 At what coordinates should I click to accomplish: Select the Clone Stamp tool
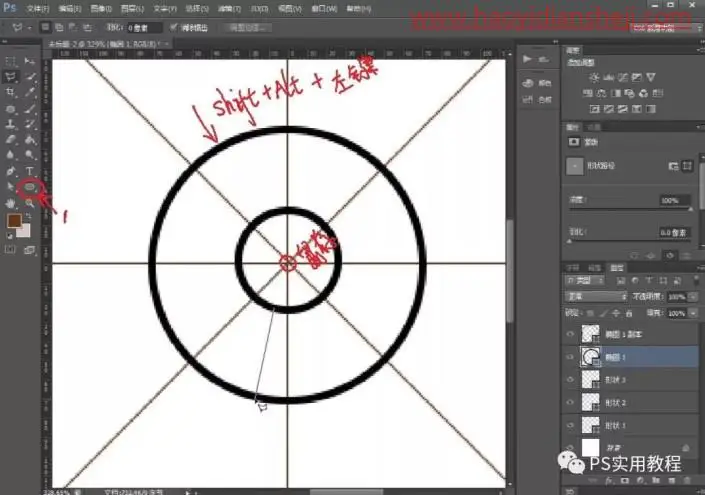[11, 124]
